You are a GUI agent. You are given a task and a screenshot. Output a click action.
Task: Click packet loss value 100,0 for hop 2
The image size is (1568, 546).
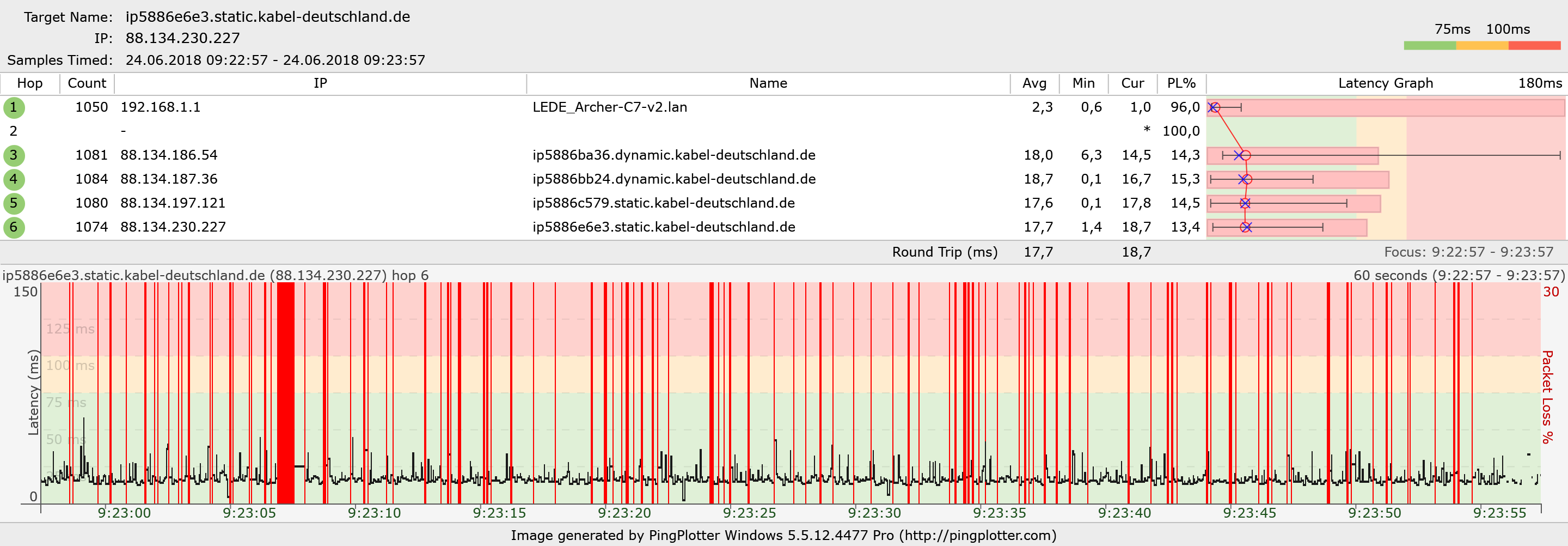[x=1181, y=131]
